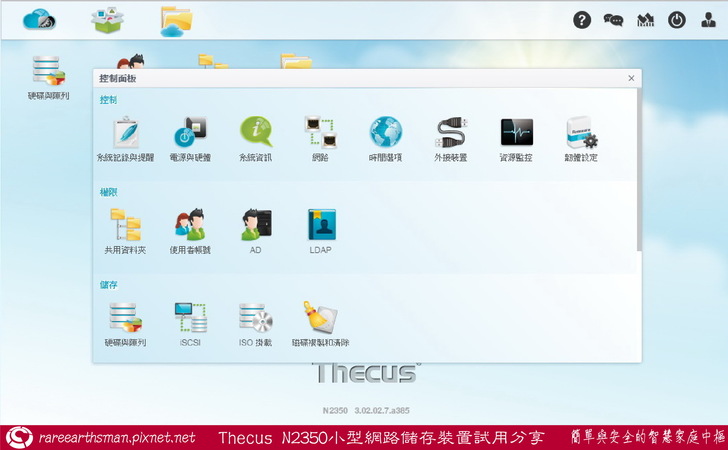Close the 控制面板 window

click(631, 78)
